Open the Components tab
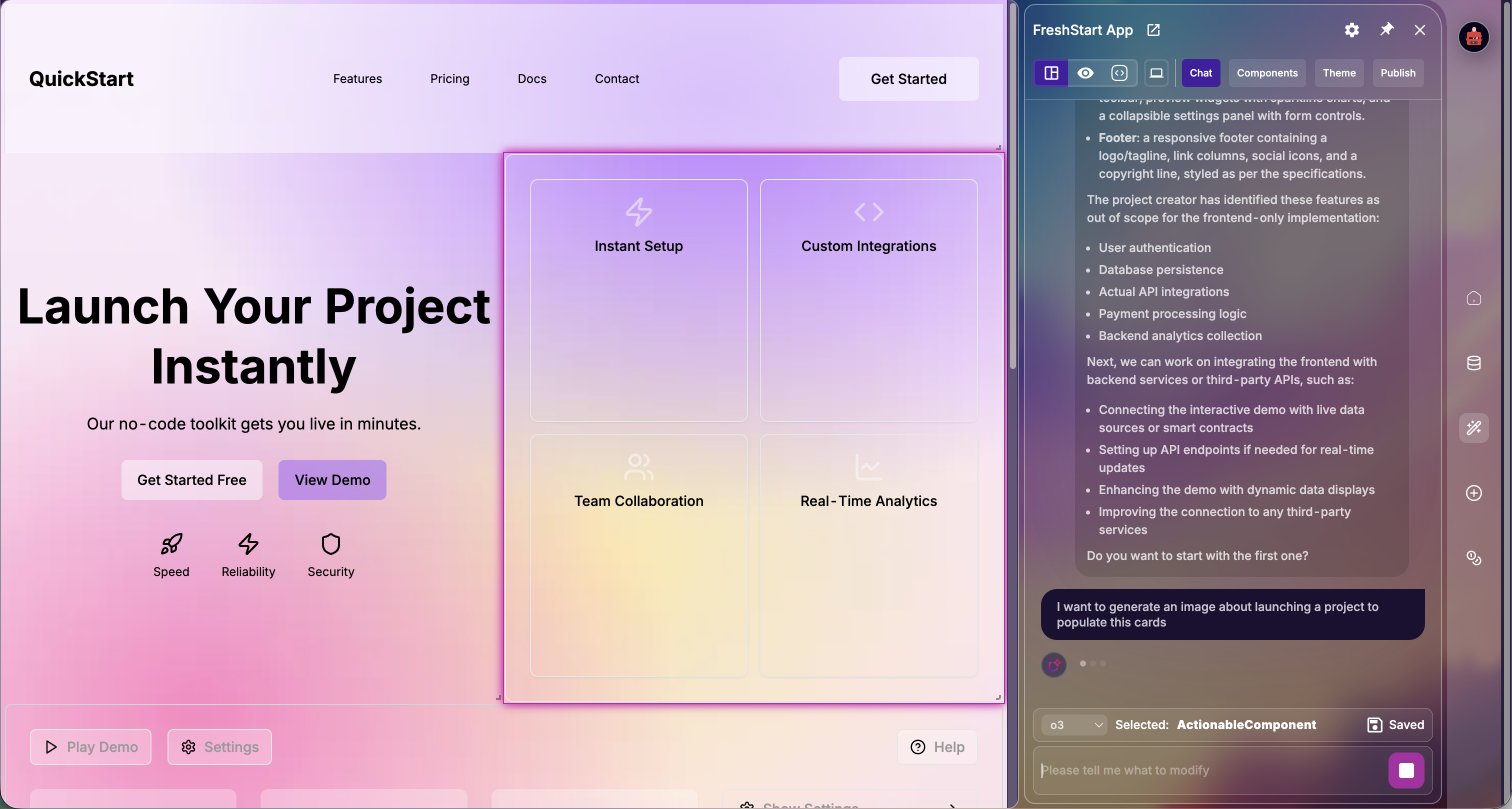 coord(1266,73)
